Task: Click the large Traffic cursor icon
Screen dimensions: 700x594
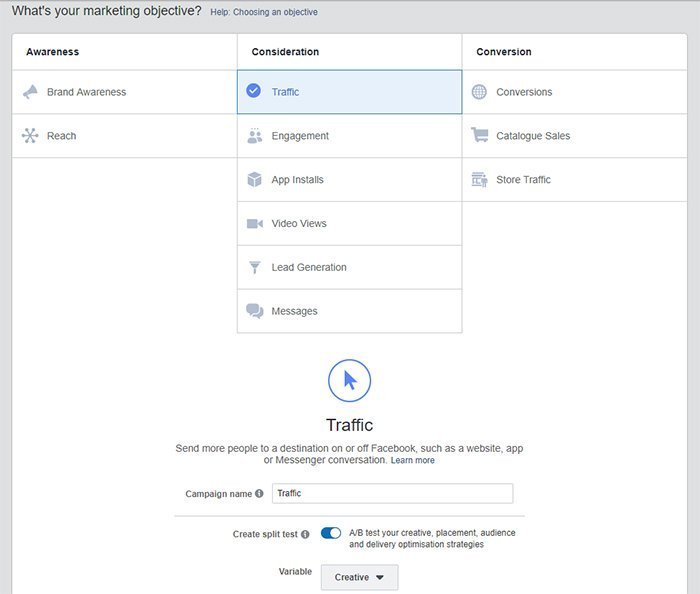Action: tap(350, 381)
